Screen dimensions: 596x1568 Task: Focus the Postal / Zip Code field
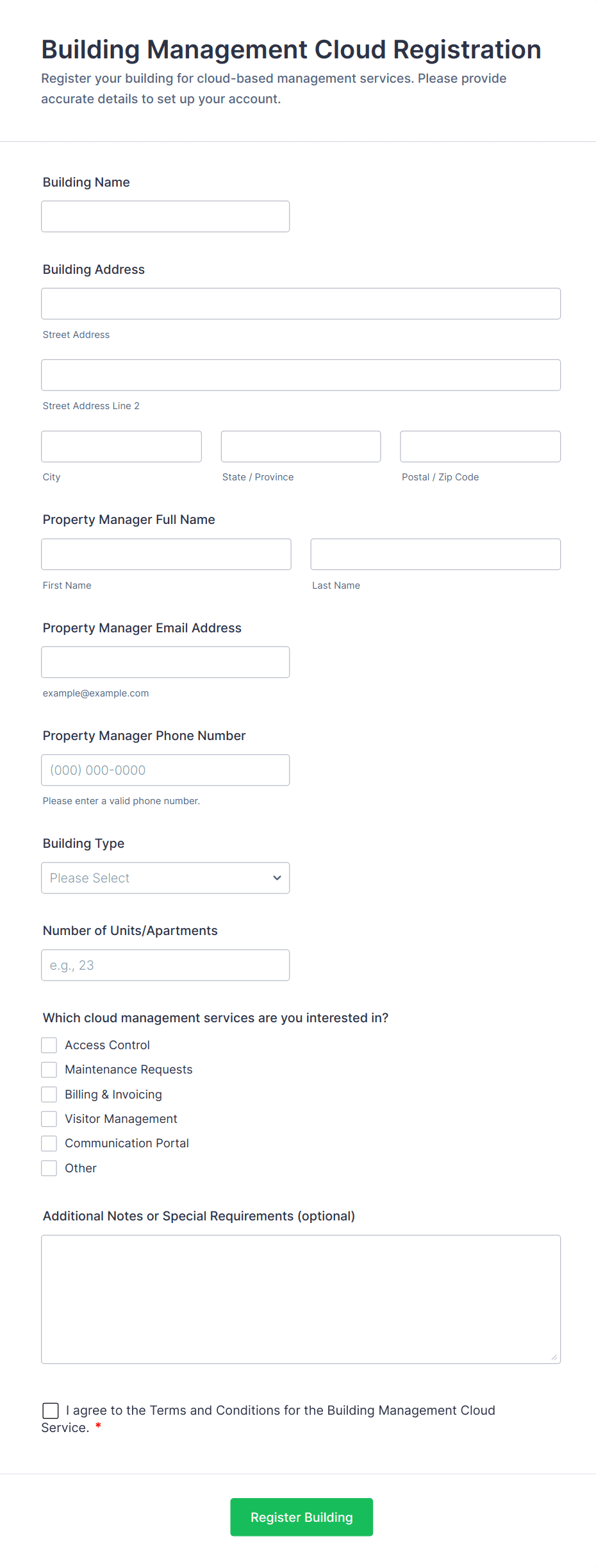click(x=480, y=446)
